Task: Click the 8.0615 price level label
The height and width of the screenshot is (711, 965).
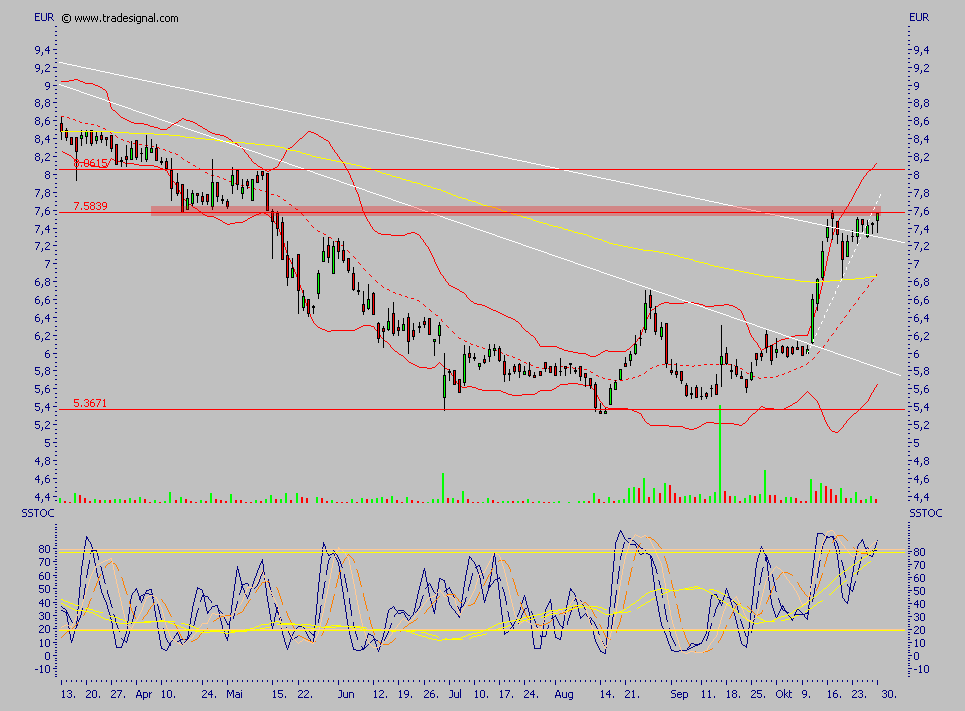Action: tap(91, 163)
